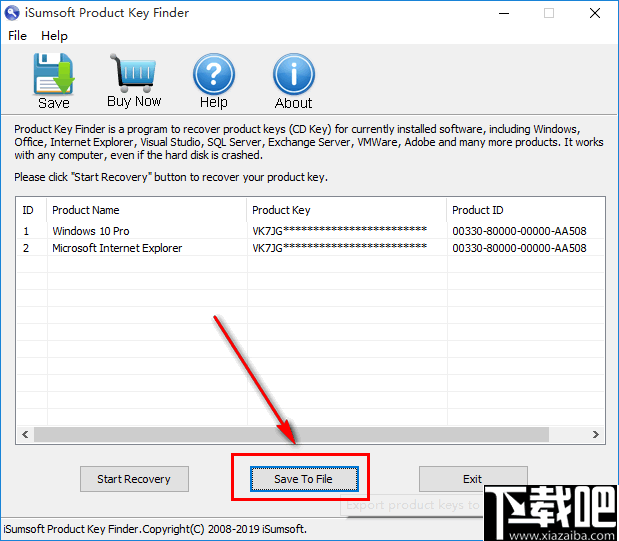Sort by the ID column header

point(31,210)
